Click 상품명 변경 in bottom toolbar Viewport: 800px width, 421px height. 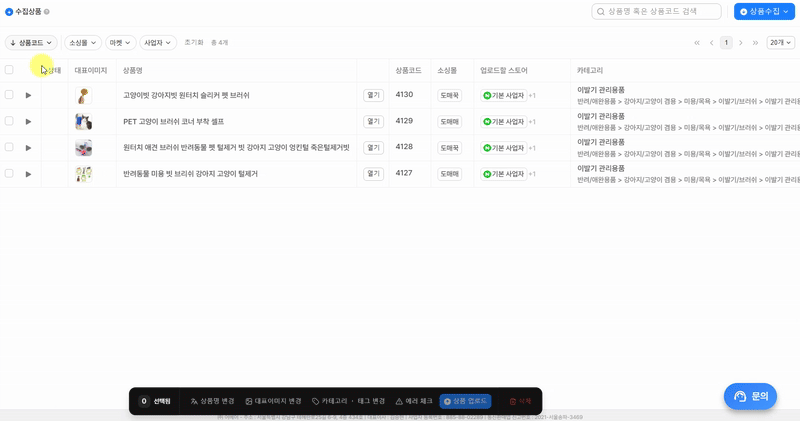point(212,401)
